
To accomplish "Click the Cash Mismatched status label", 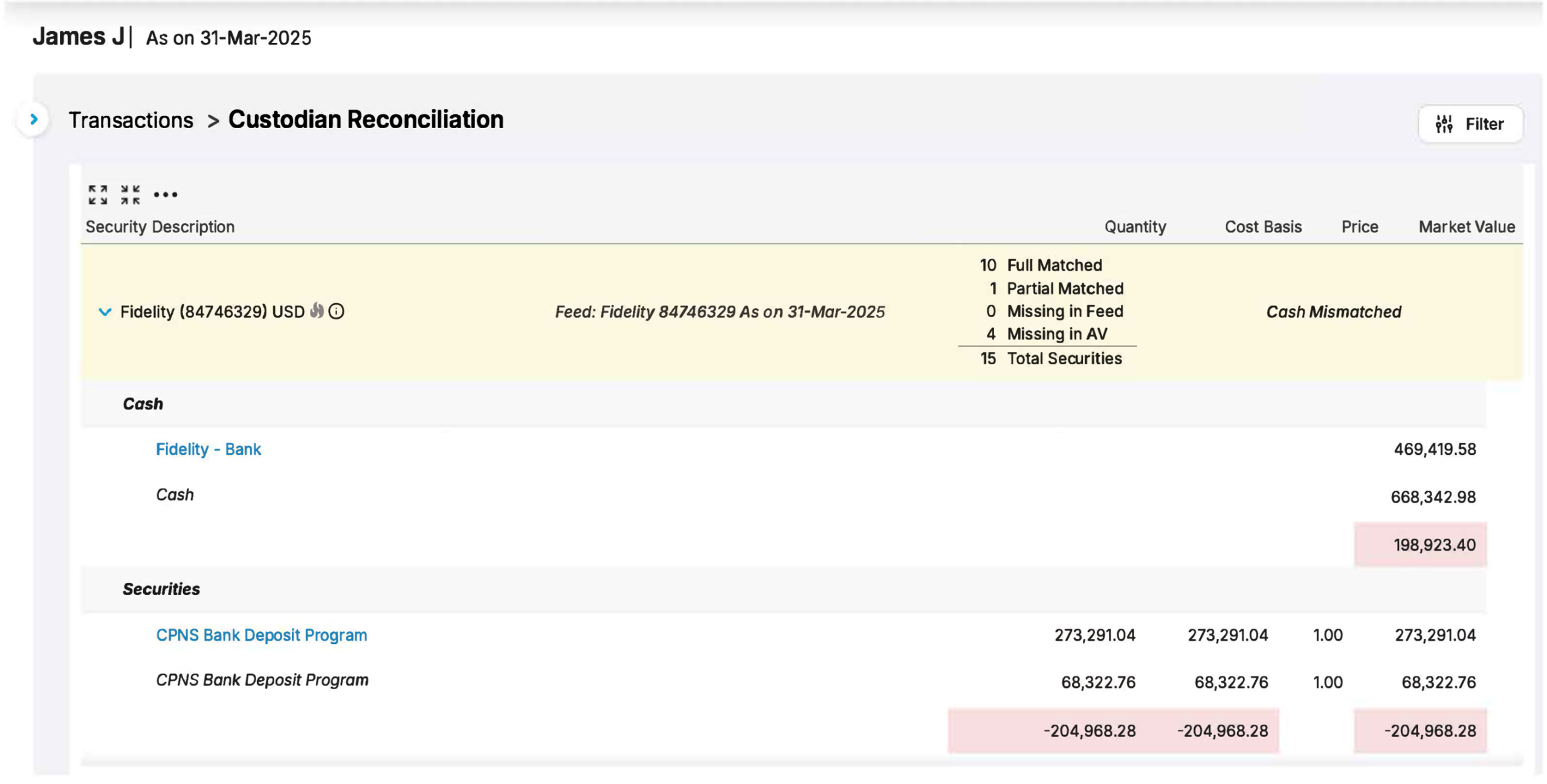I will point(1333,312).
